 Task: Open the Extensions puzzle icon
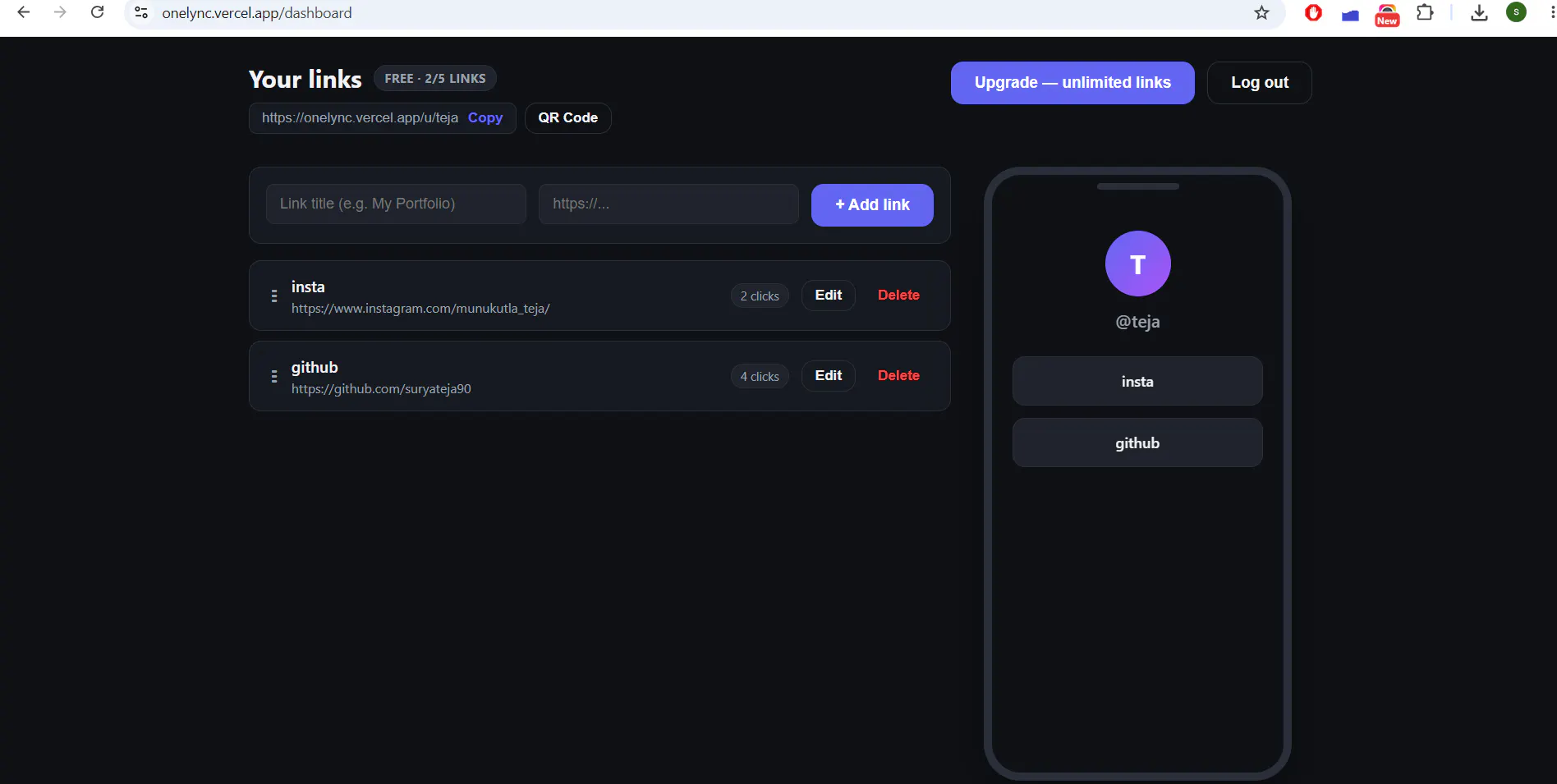(x=1425, y=12)
